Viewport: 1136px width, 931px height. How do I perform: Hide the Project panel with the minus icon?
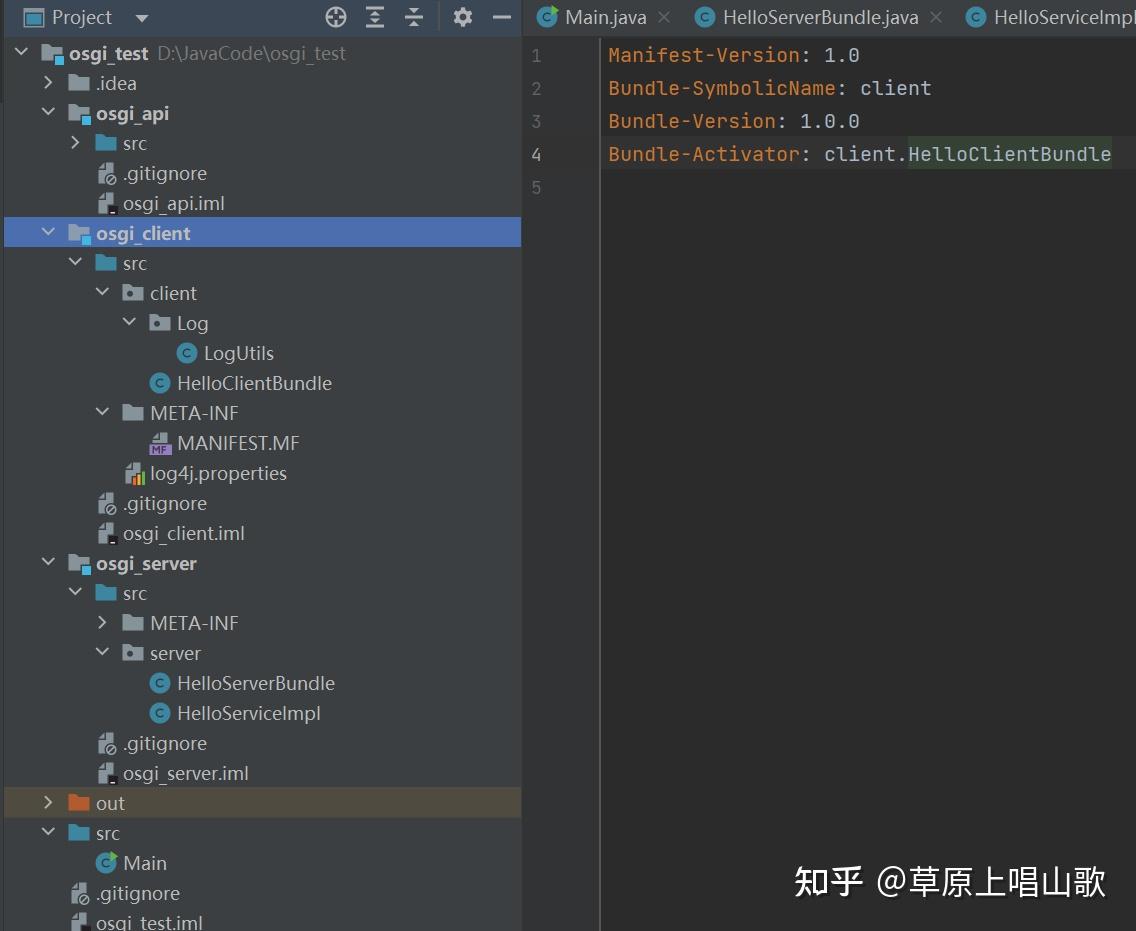tap(502, 17)
